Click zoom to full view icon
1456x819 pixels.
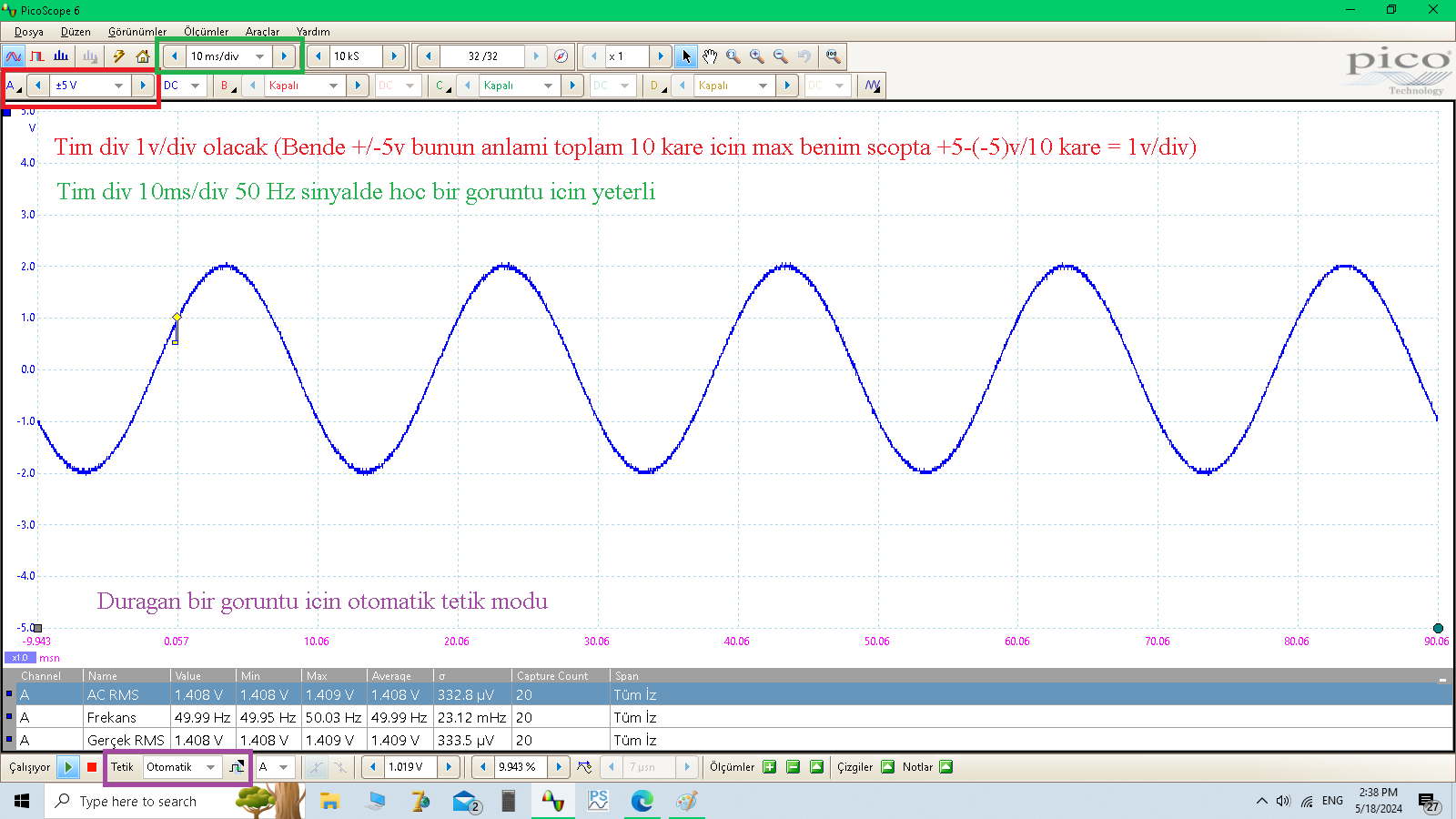tap(833, 56)
